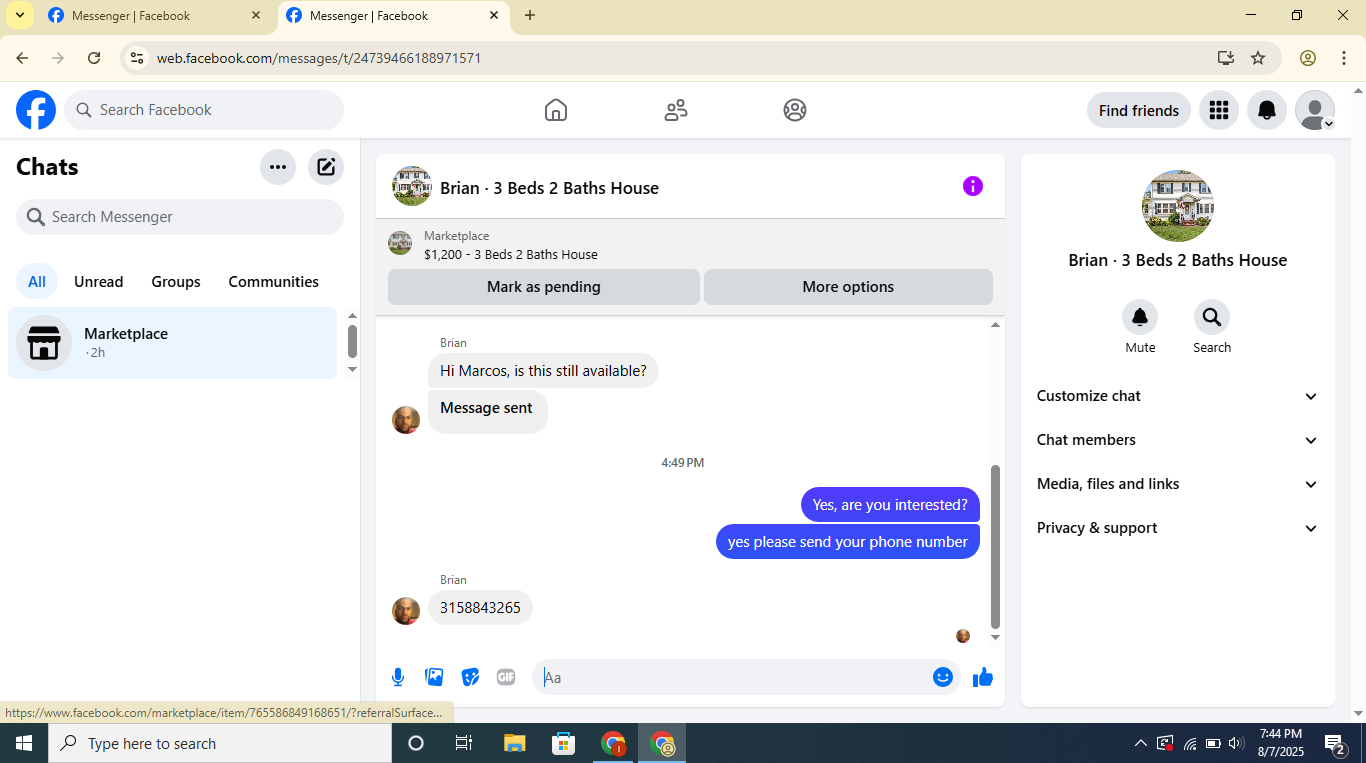Open the tab search dropdown arrow
Image resolution: width=1366 pixels, height=763 pixels.
click(19, 15)
